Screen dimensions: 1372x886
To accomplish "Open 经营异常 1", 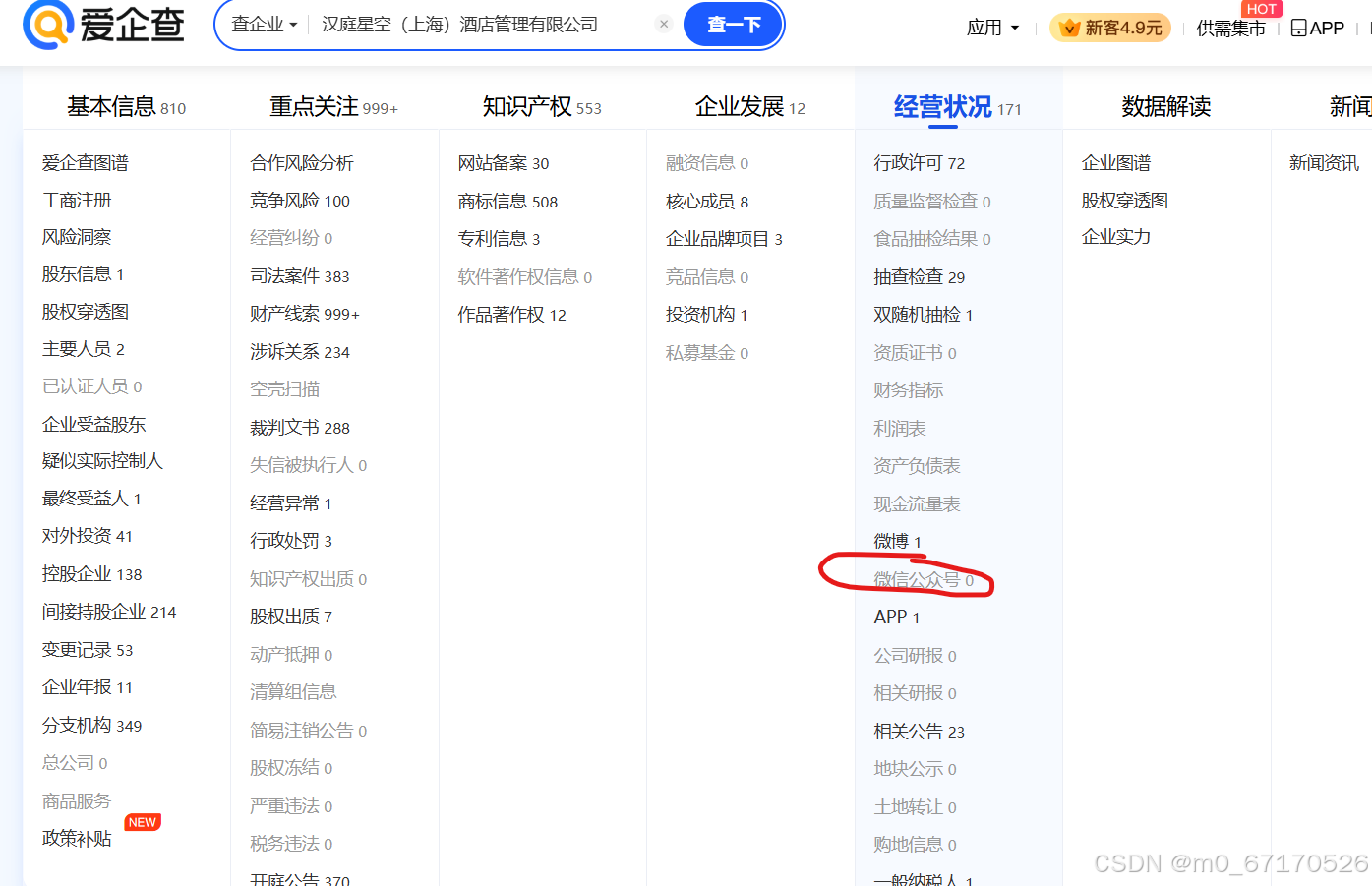I will point(291,503).
